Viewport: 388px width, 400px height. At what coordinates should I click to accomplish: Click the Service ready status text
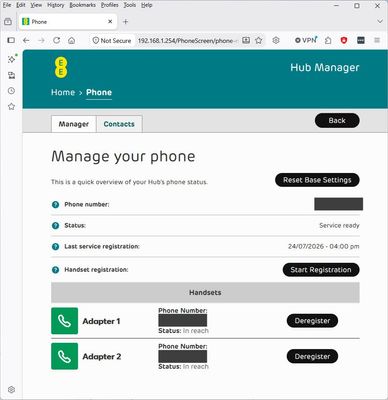339,226
